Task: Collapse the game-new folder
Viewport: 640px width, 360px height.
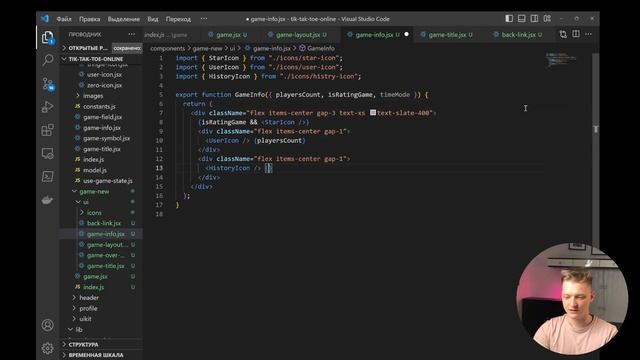Action: coord(94,191)
